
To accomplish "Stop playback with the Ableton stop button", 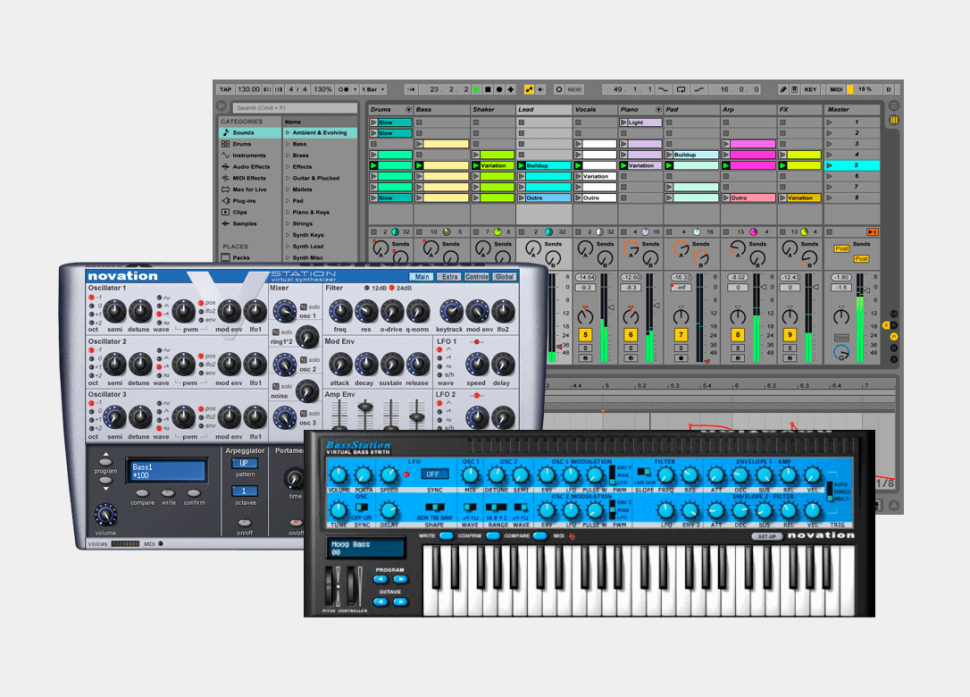I will click(488, 89).
